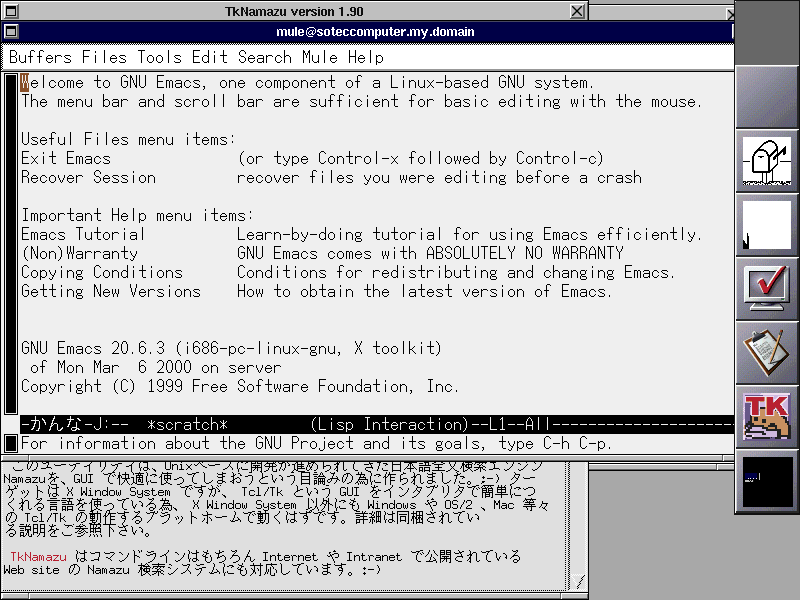Image resolution: width=800 pixels, height=600 pixels.
Task: Click the Mule window title bar
Action: tap(375, 32)
